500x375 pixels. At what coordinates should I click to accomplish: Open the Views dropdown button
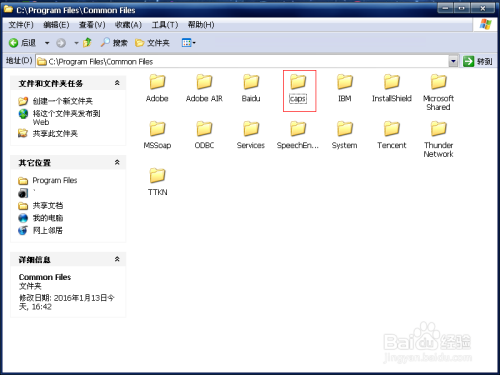coord(188,43)
